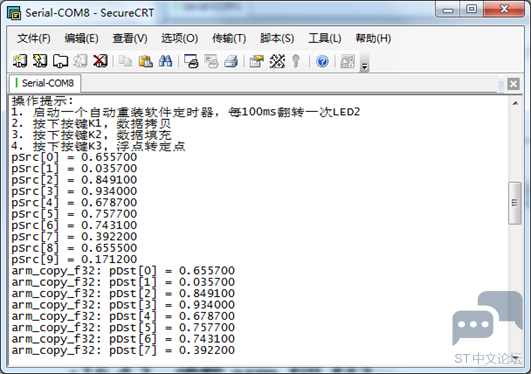Click the Print Selection icon
Screen dimensions: 531x374
click(x=211, y=61)
